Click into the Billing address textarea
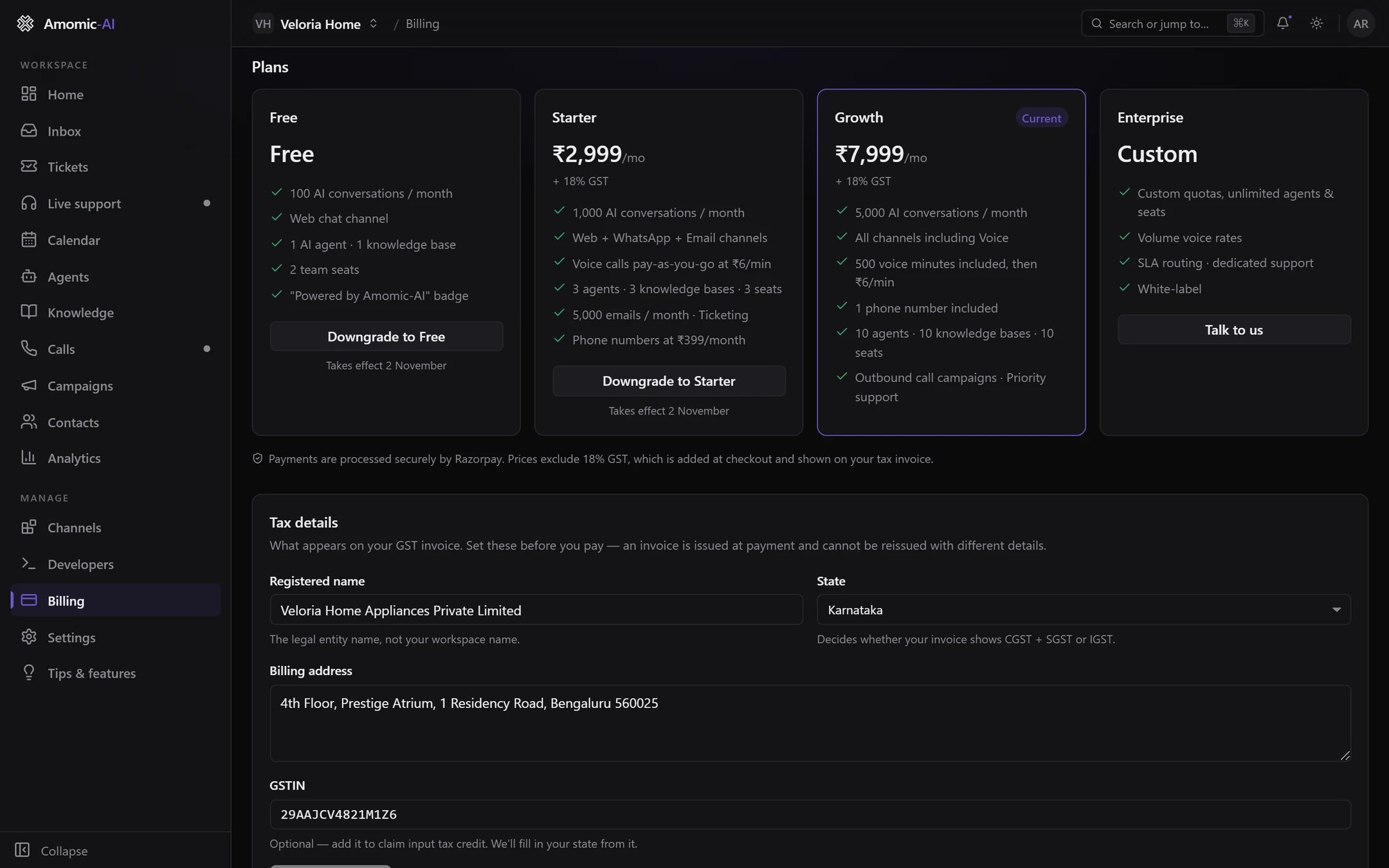The height and width of the screenshot is (868, 1389). 810,723
